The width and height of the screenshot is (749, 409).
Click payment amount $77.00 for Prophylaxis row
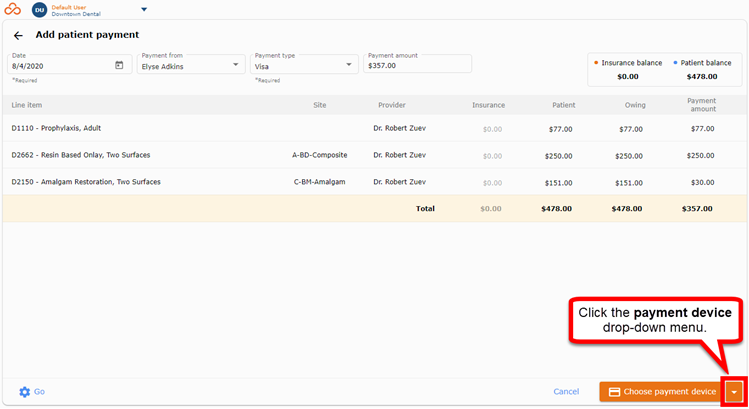point(702,129)
